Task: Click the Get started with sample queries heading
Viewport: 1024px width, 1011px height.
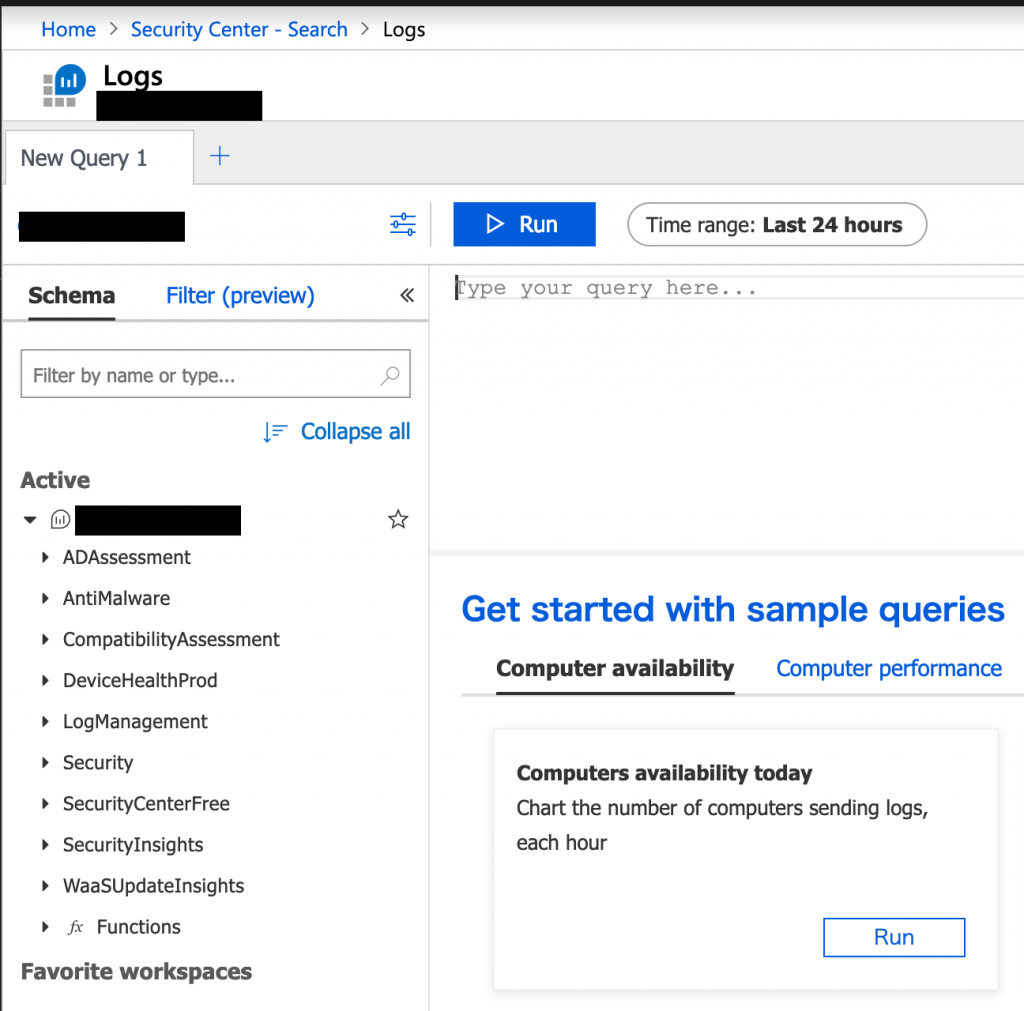Action: tap(733, 610)
